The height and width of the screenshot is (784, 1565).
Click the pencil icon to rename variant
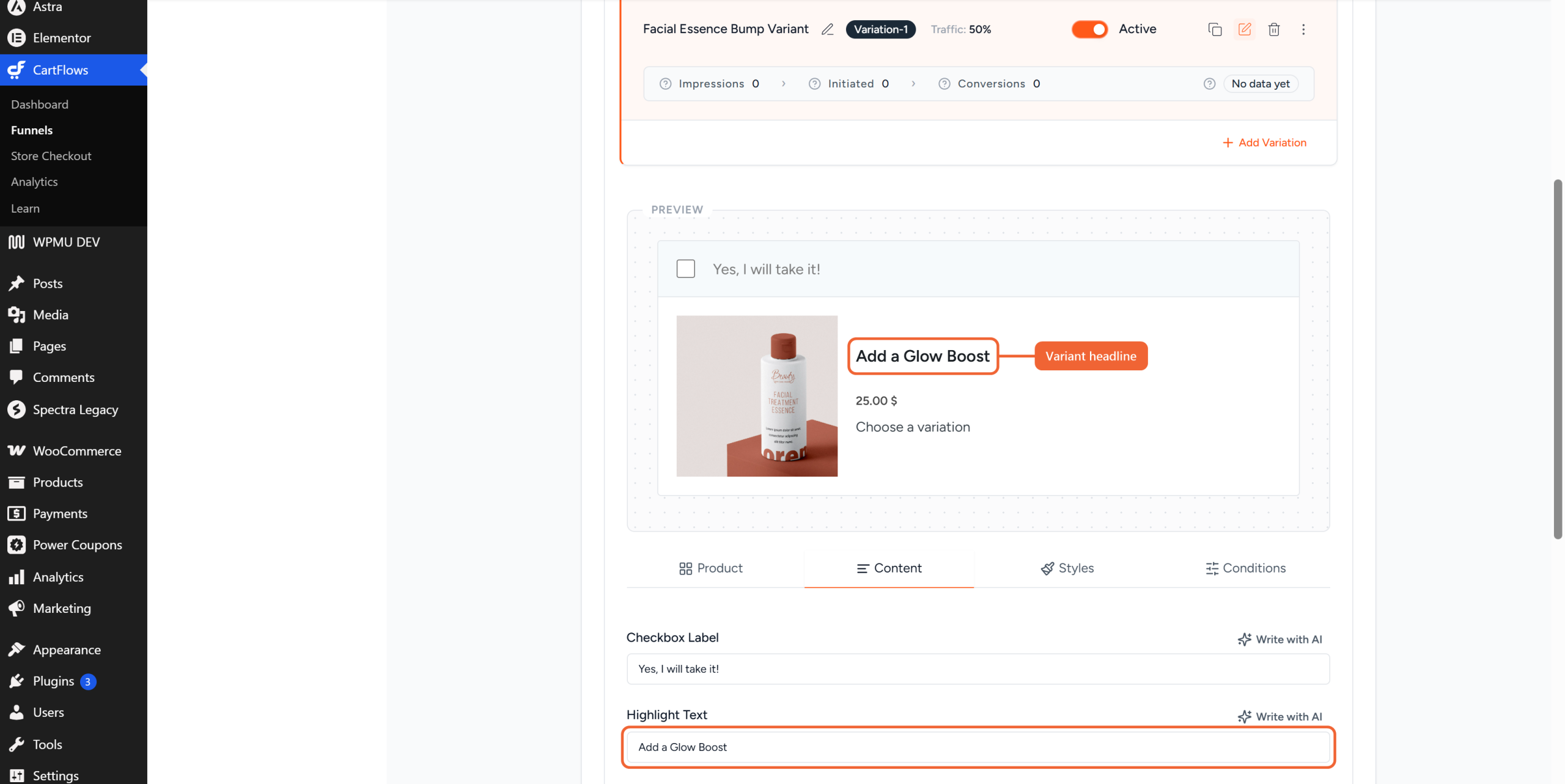(827, 29)
